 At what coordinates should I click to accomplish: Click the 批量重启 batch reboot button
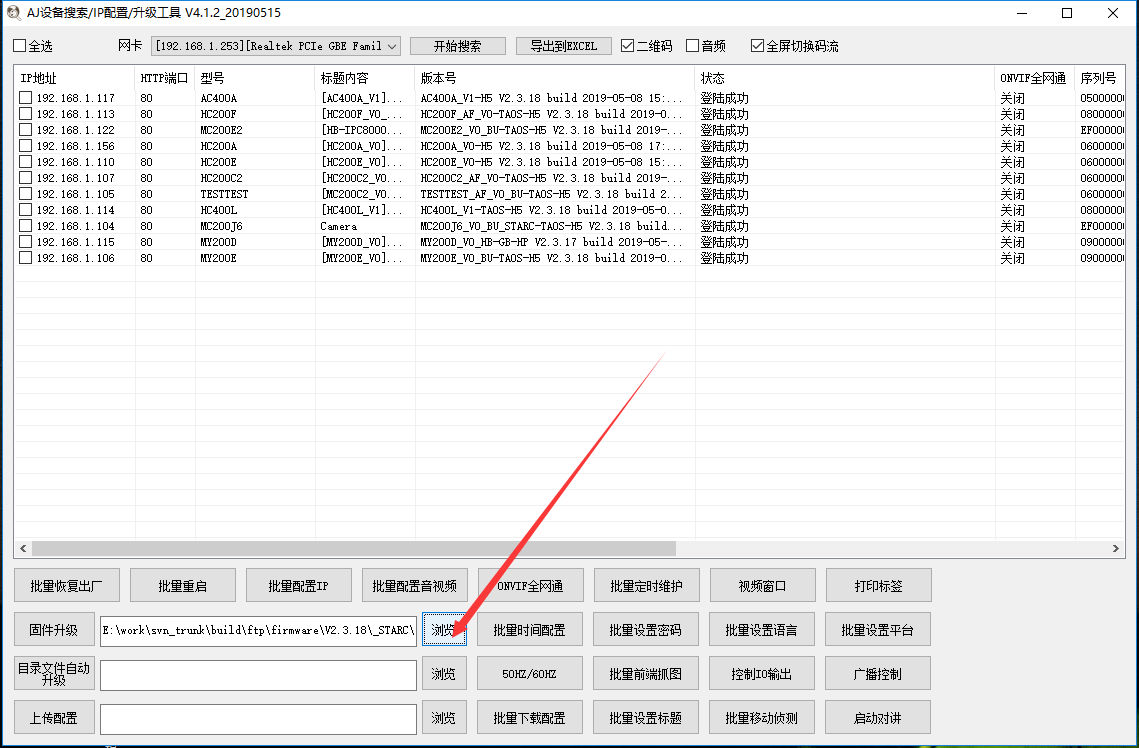coord(182,584)
